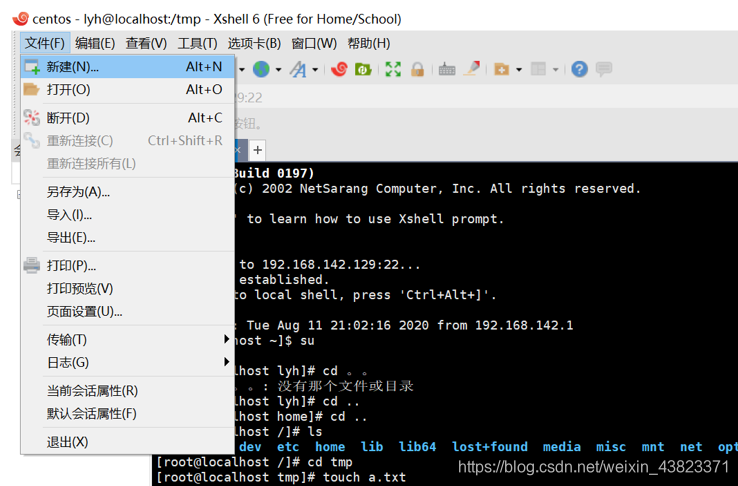Click the font settings icon
Screen dimensions: 738x486
[298, 69]
